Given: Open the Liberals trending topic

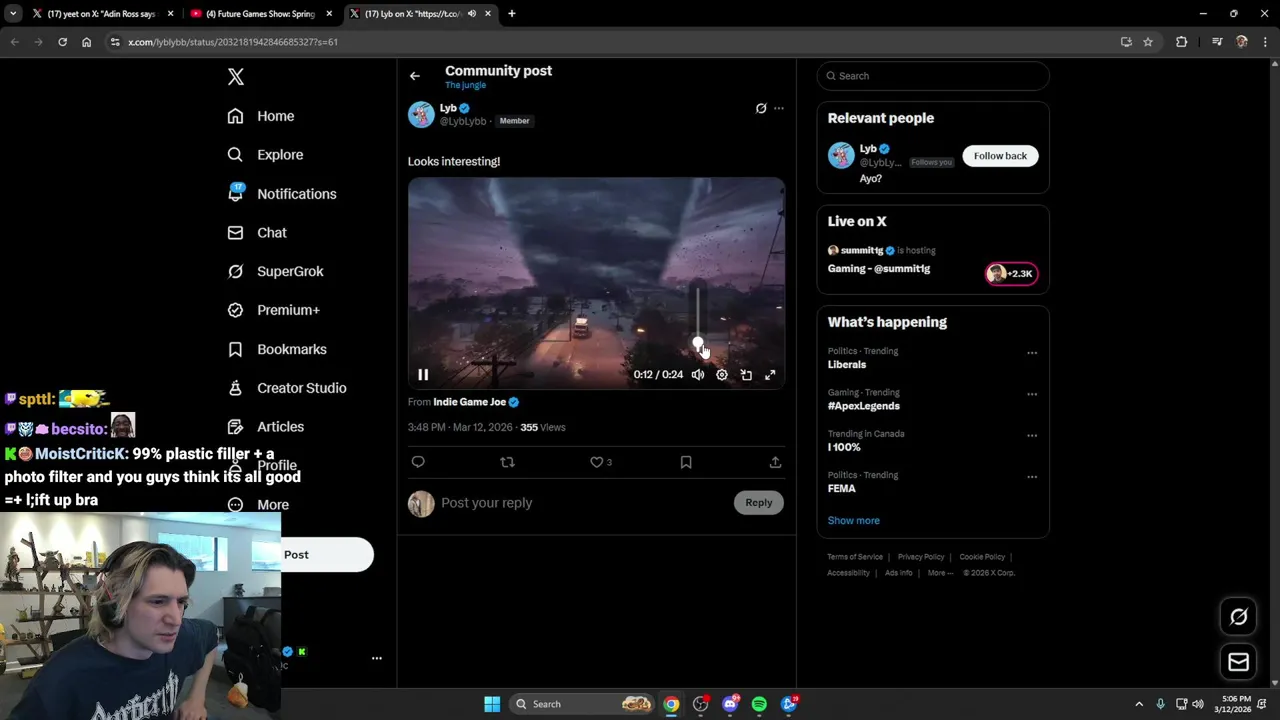Looking at the screenshot, I should 847,365.
